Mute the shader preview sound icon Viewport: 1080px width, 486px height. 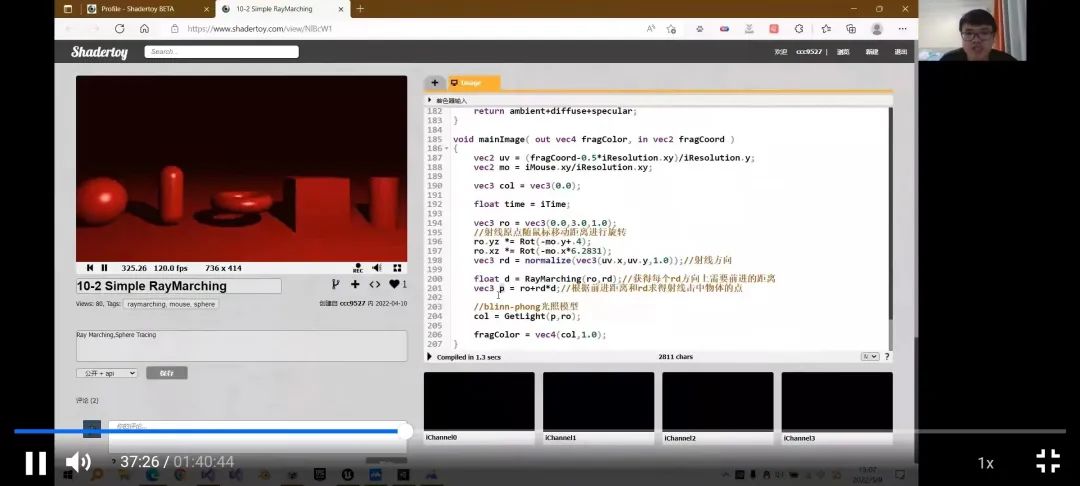pos(377,268)
